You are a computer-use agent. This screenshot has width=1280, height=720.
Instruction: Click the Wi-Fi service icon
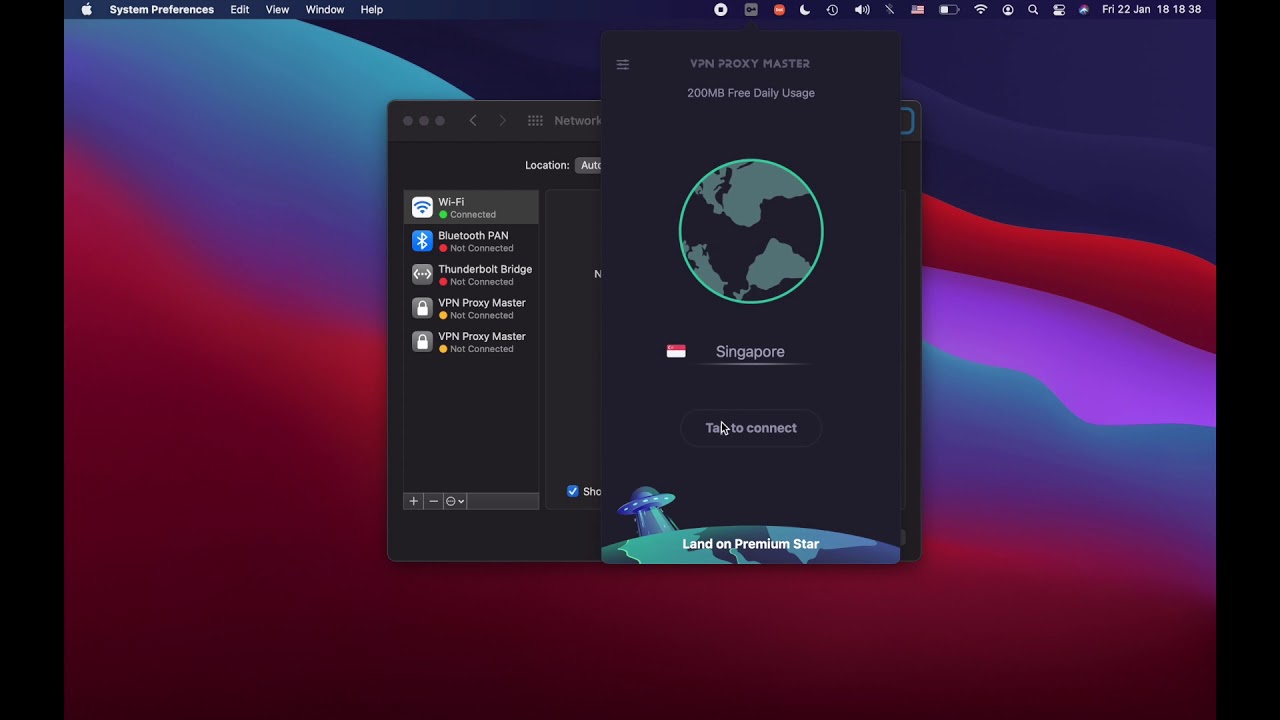click(422, 207)
